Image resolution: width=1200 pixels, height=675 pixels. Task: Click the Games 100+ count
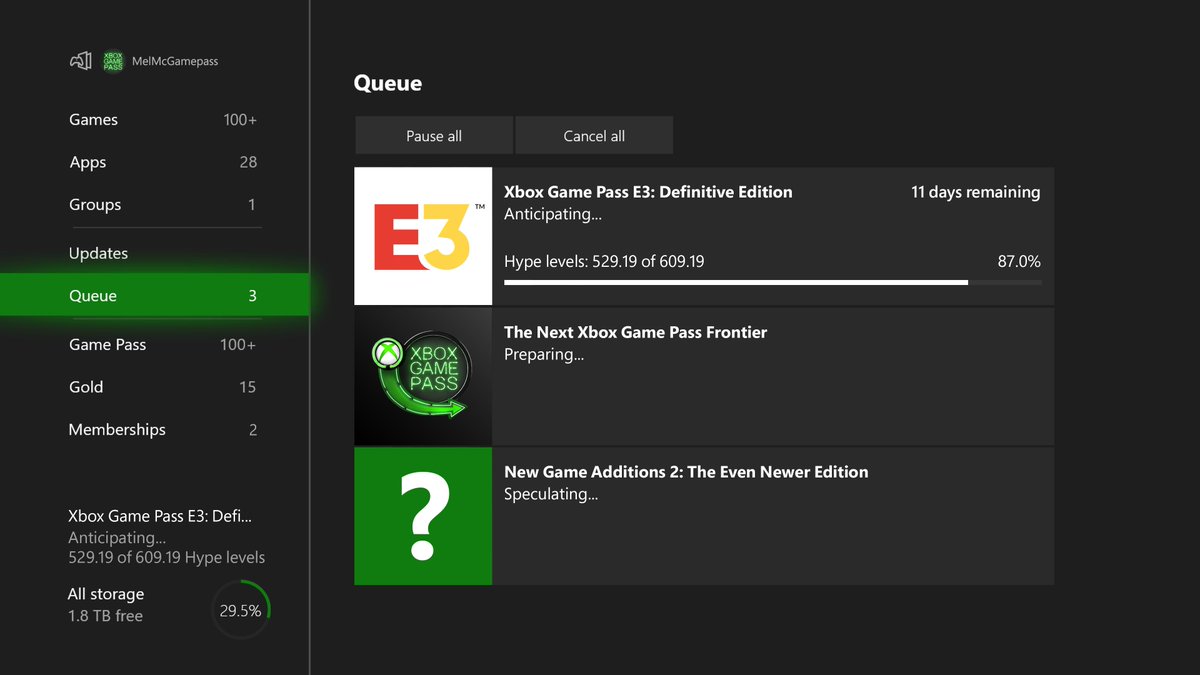click(x=240, y=120)
